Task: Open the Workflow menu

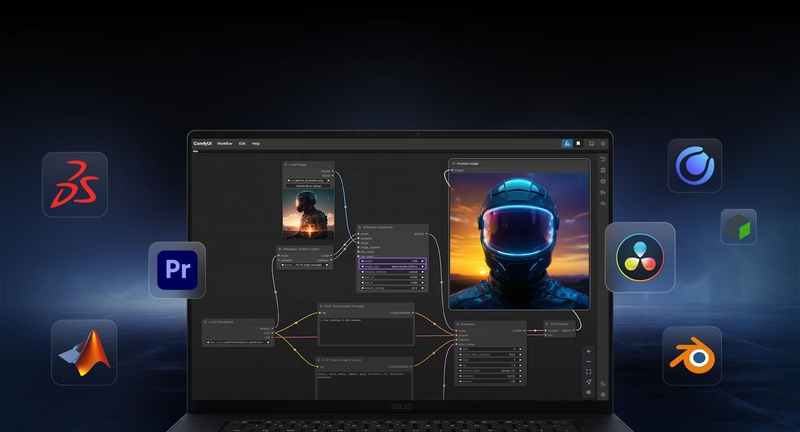Action: (224, 143)
